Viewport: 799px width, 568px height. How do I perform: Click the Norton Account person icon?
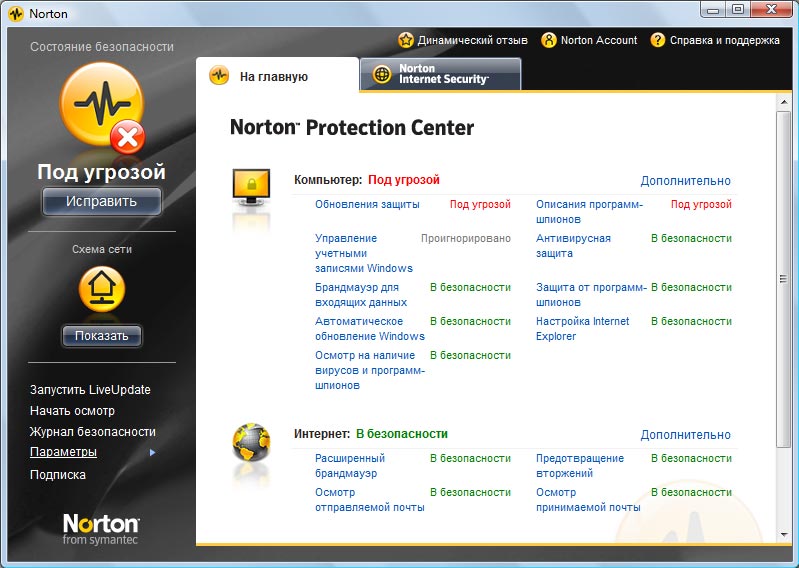tap(549, 40)
